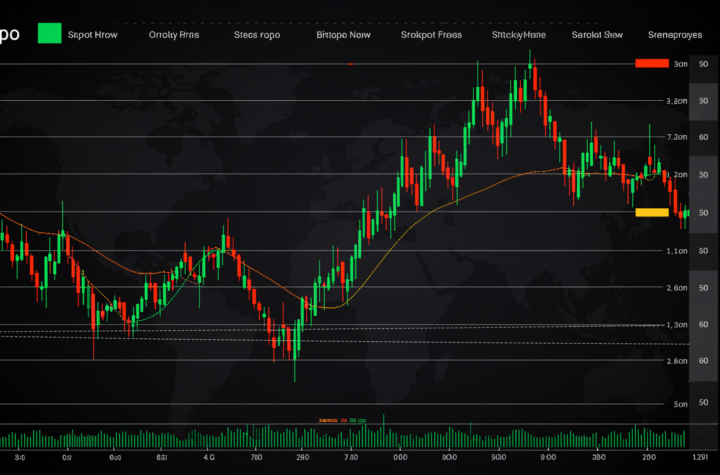This screenshot has width=720, height=475.
Task: Click the Sarolot Siew link
Action: [x=597, y=35]
